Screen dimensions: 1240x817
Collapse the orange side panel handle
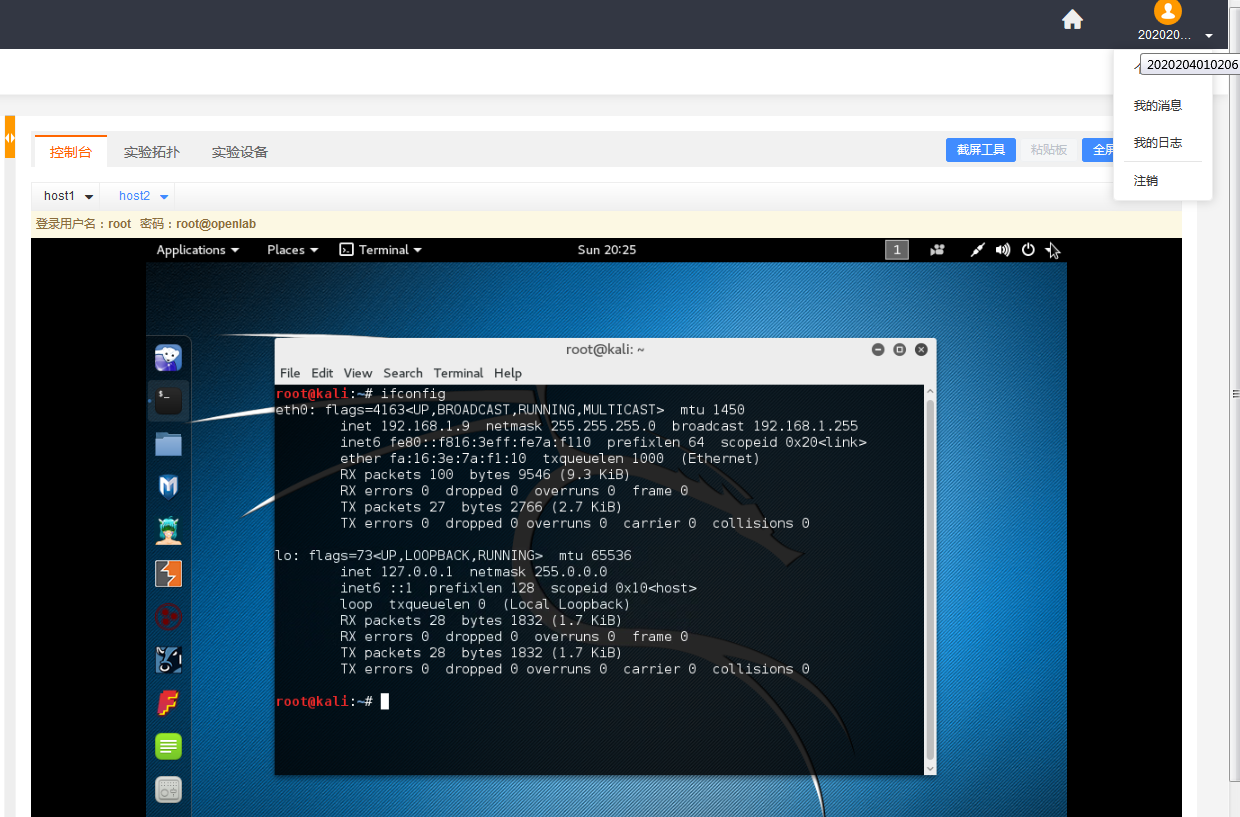click(x=9, y=137)
